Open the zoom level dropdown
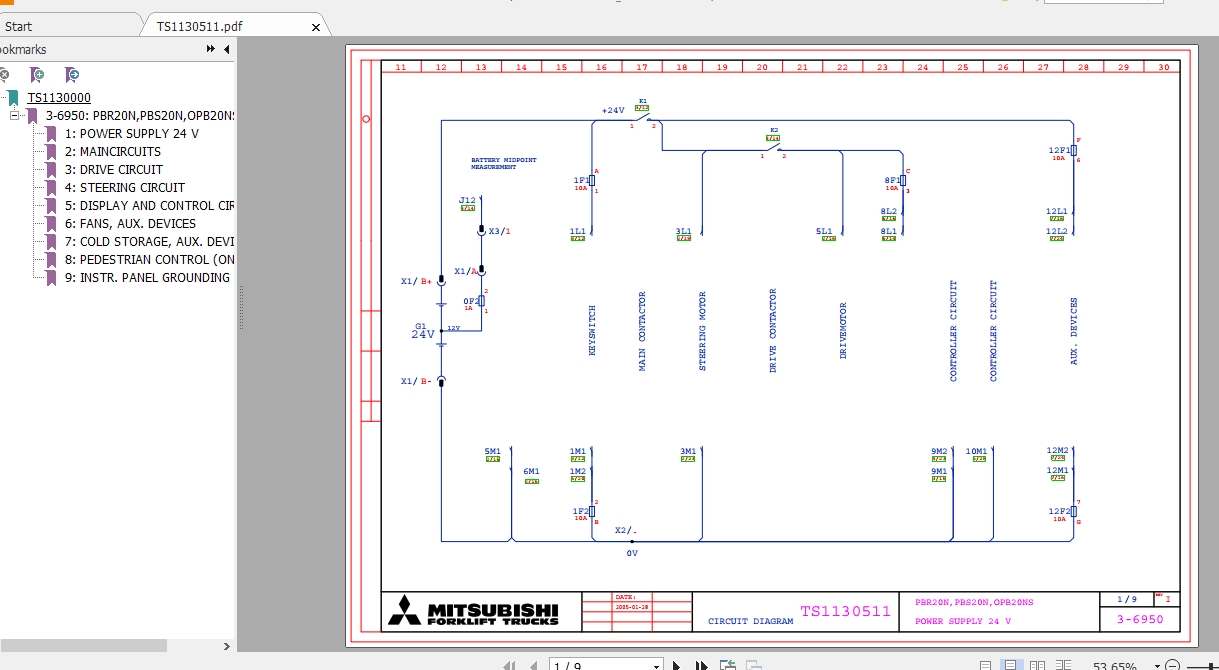The image size is (1219, 670). [1156, 663]
